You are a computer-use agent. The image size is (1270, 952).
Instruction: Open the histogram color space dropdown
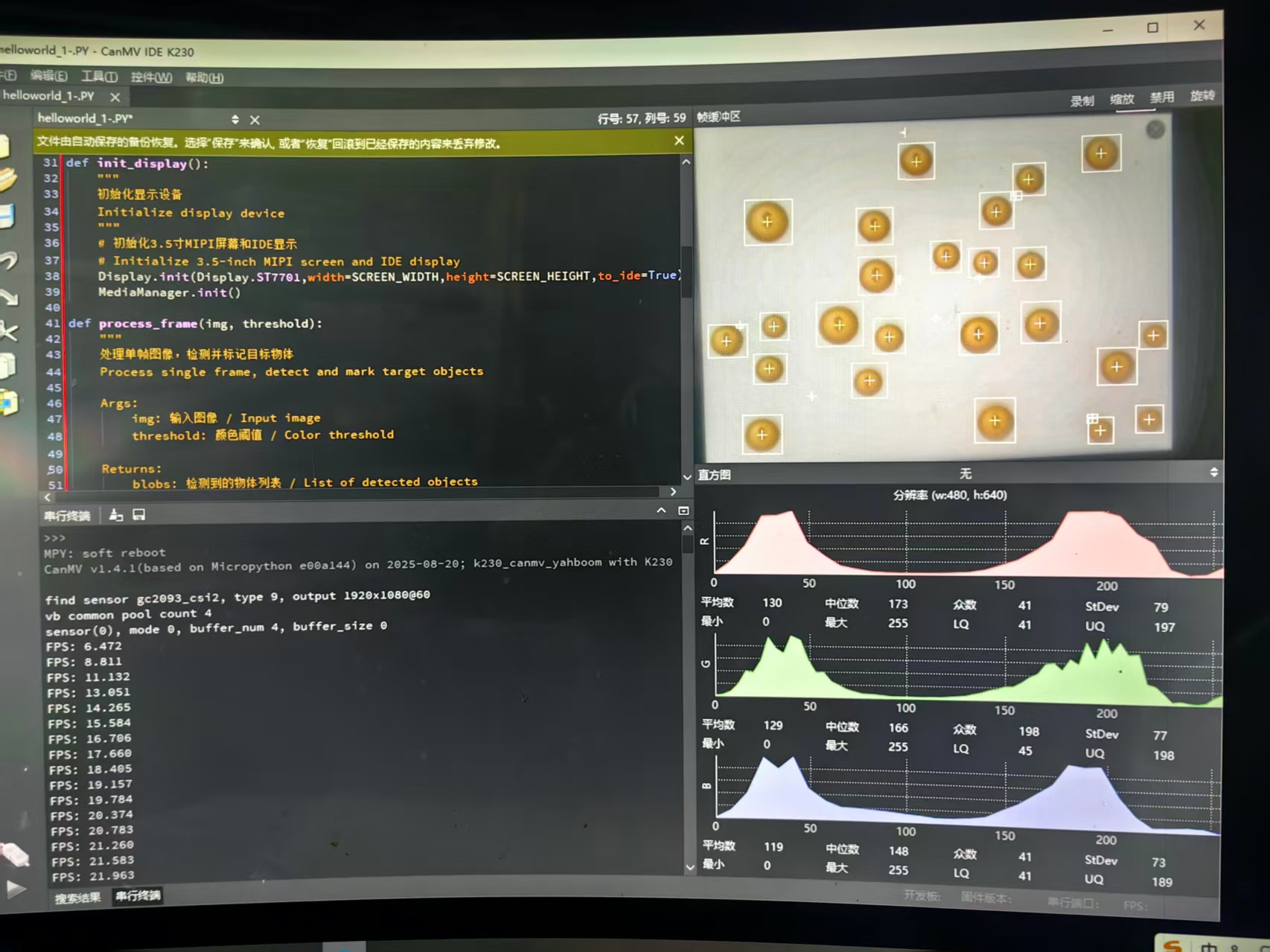click(1213, 473)
